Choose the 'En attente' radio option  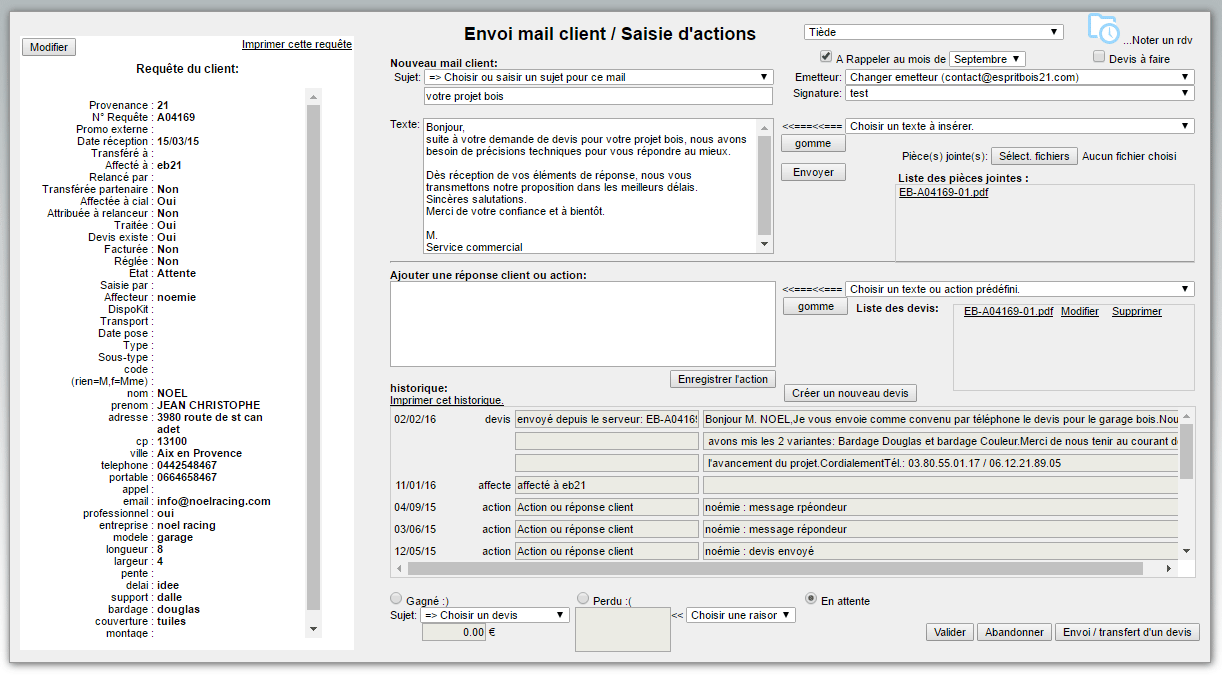coord(811,599)
